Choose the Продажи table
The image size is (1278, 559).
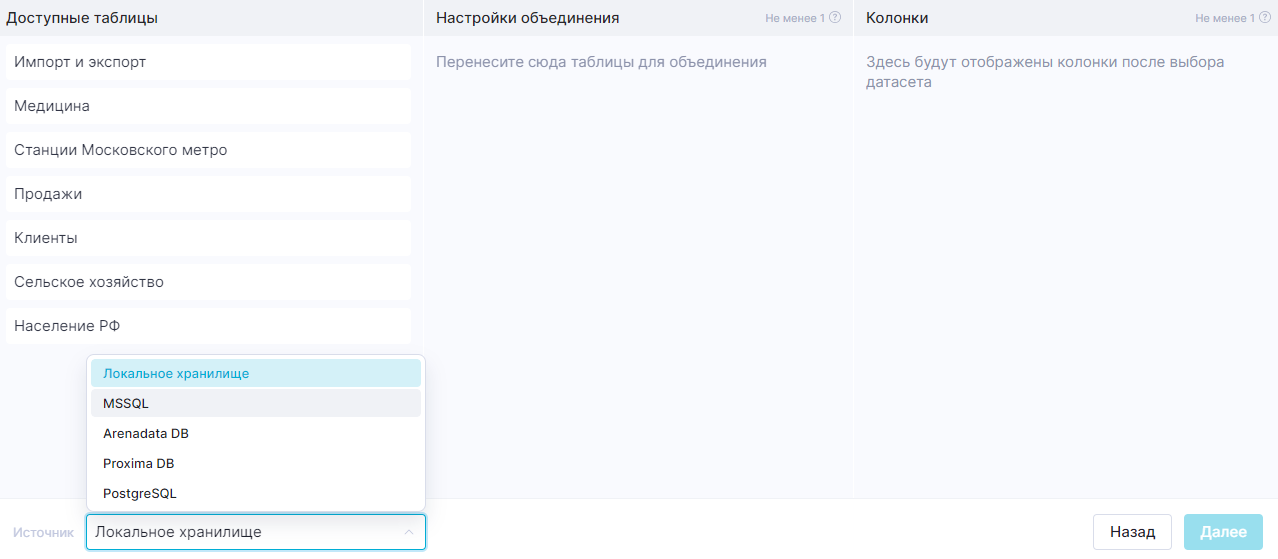[x=208, y=194]
